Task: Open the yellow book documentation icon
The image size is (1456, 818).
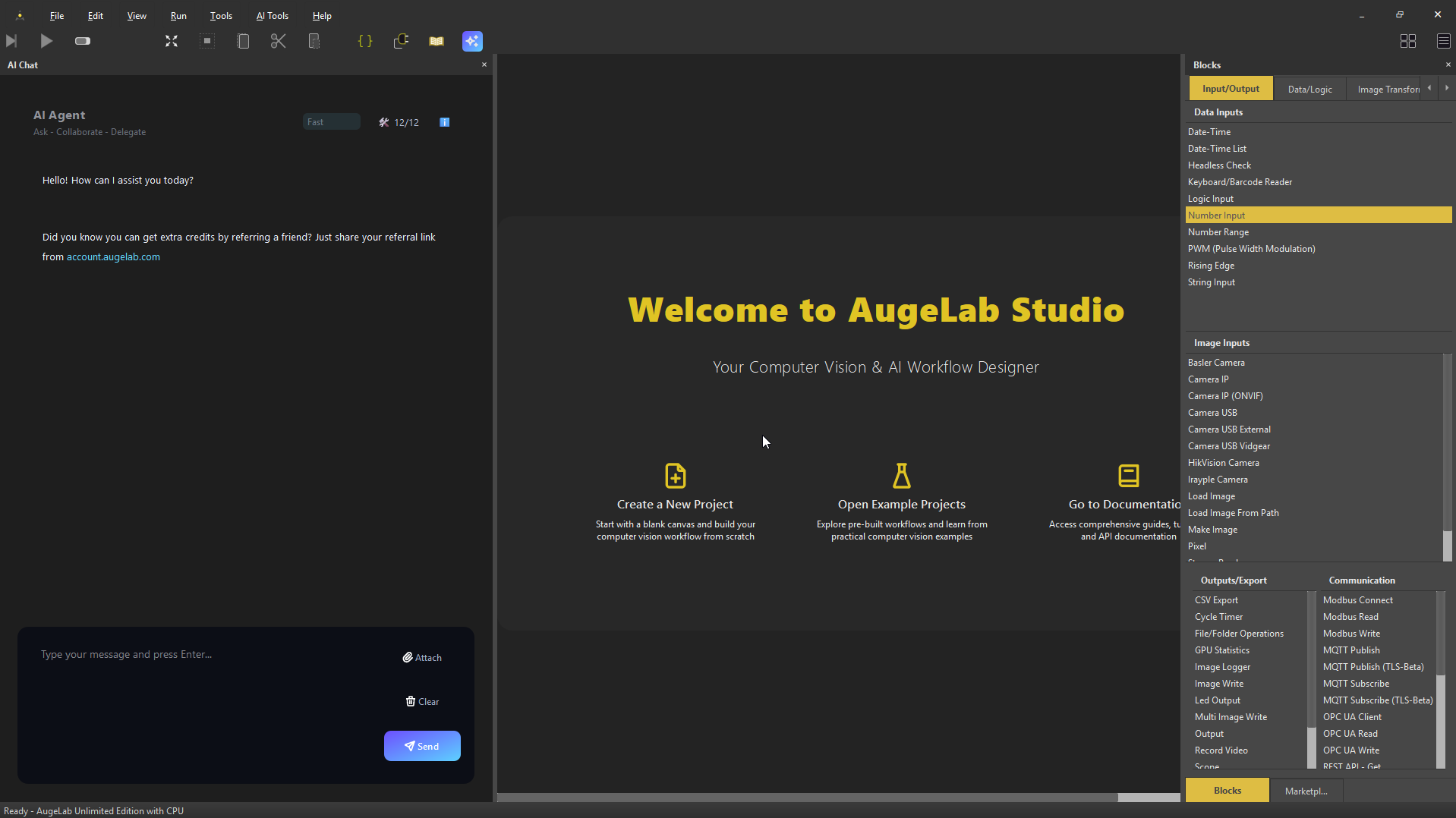Action: [436, 41]
